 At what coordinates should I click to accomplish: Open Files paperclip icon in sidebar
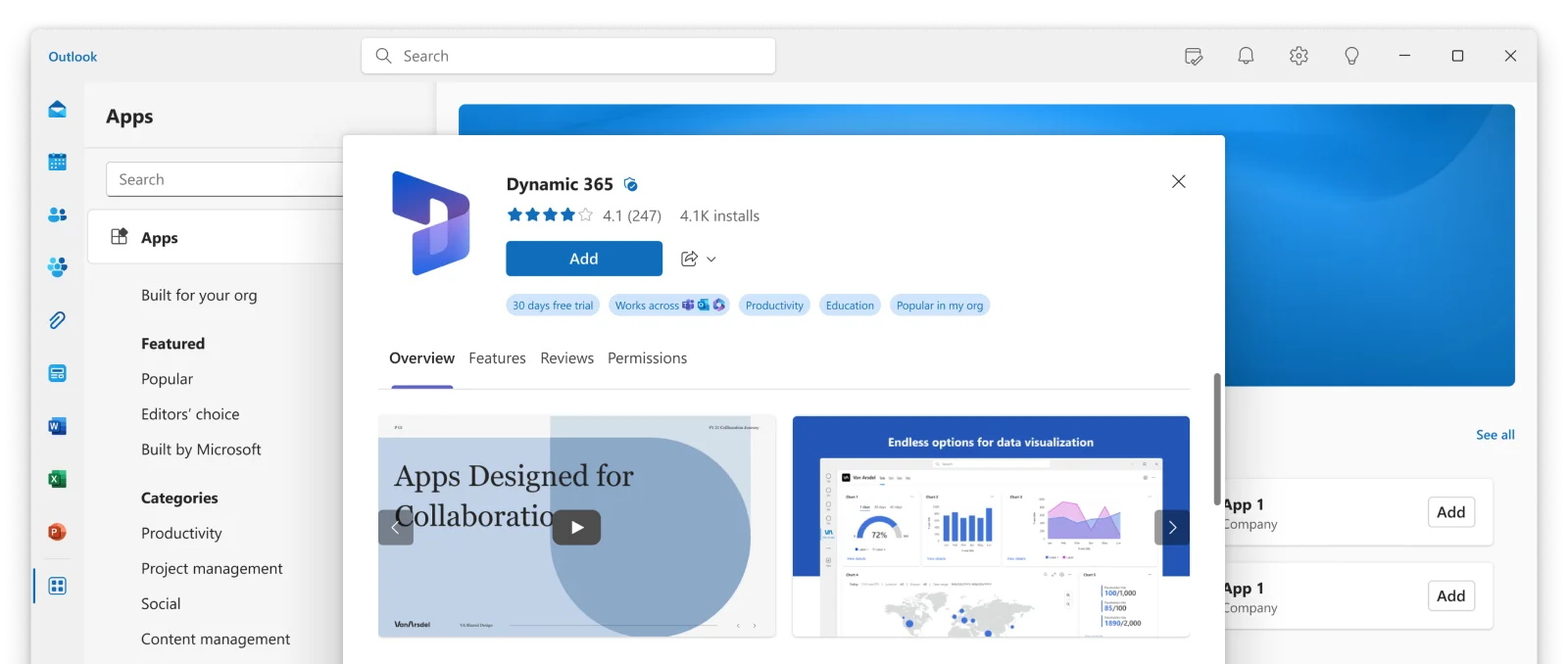tap(57, 320)
